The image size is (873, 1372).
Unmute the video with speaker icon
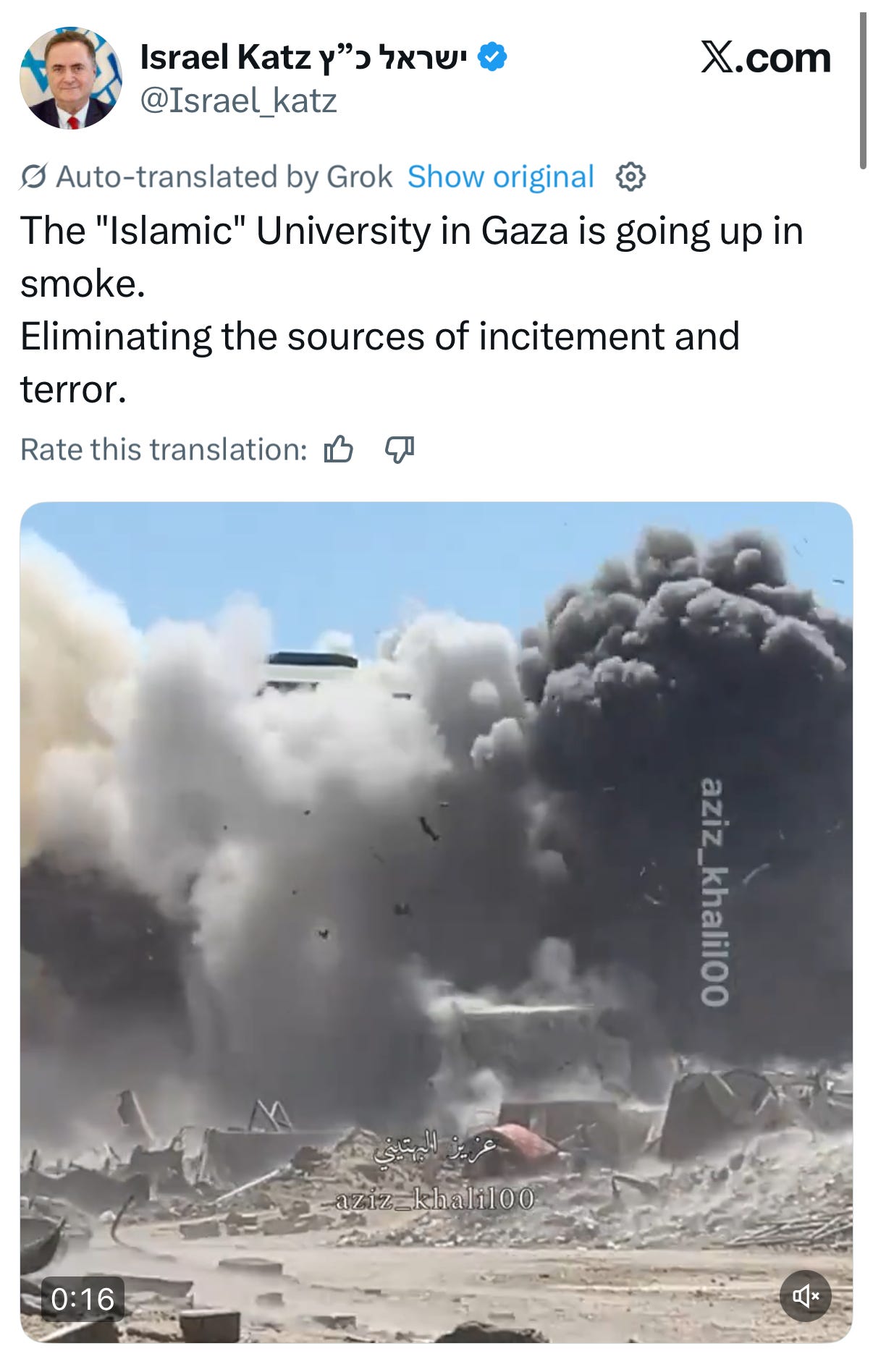pos(805,1295)
